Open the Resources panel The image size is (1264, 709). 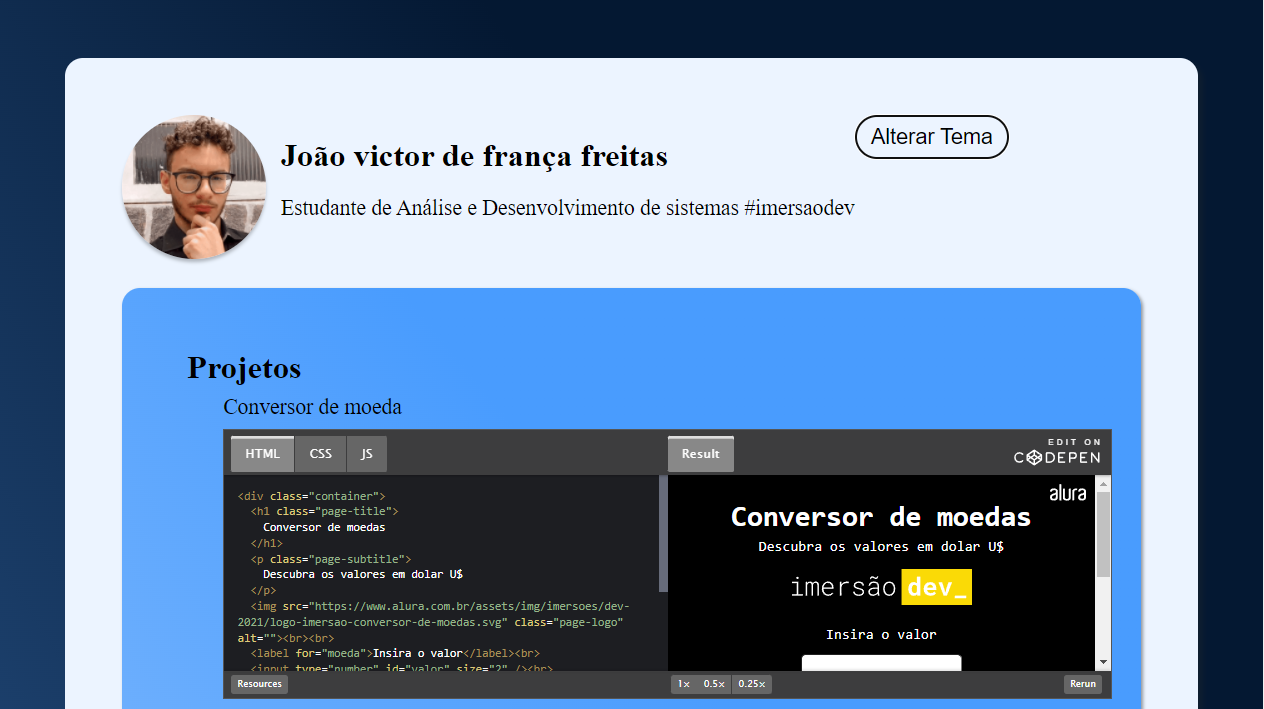258,684
